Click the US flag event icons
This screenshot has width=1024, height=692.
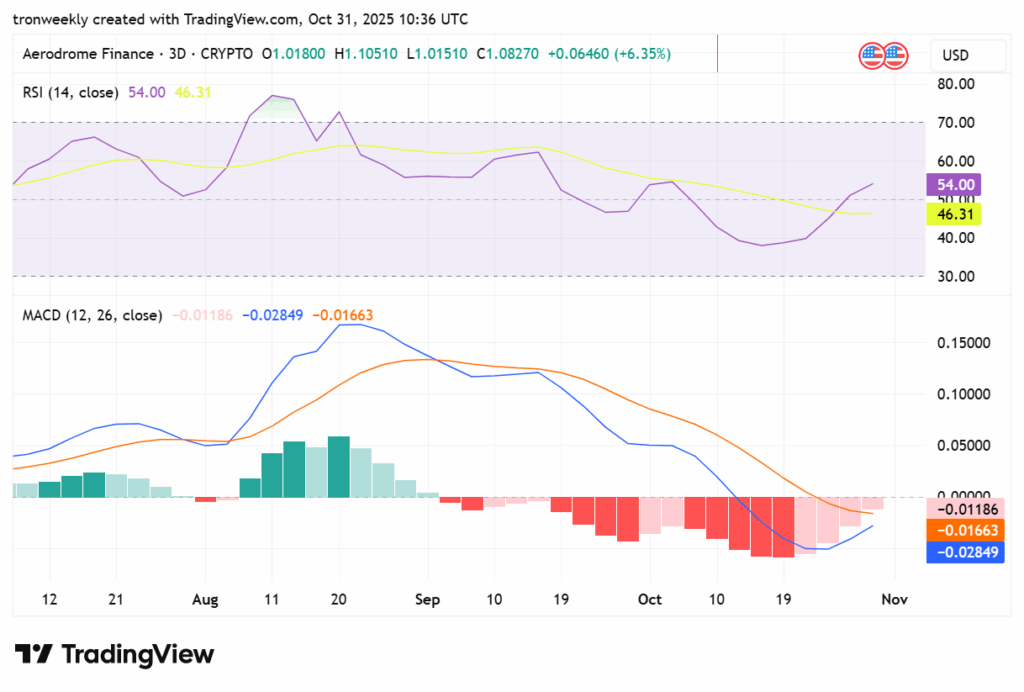click(x=882, y=55)
